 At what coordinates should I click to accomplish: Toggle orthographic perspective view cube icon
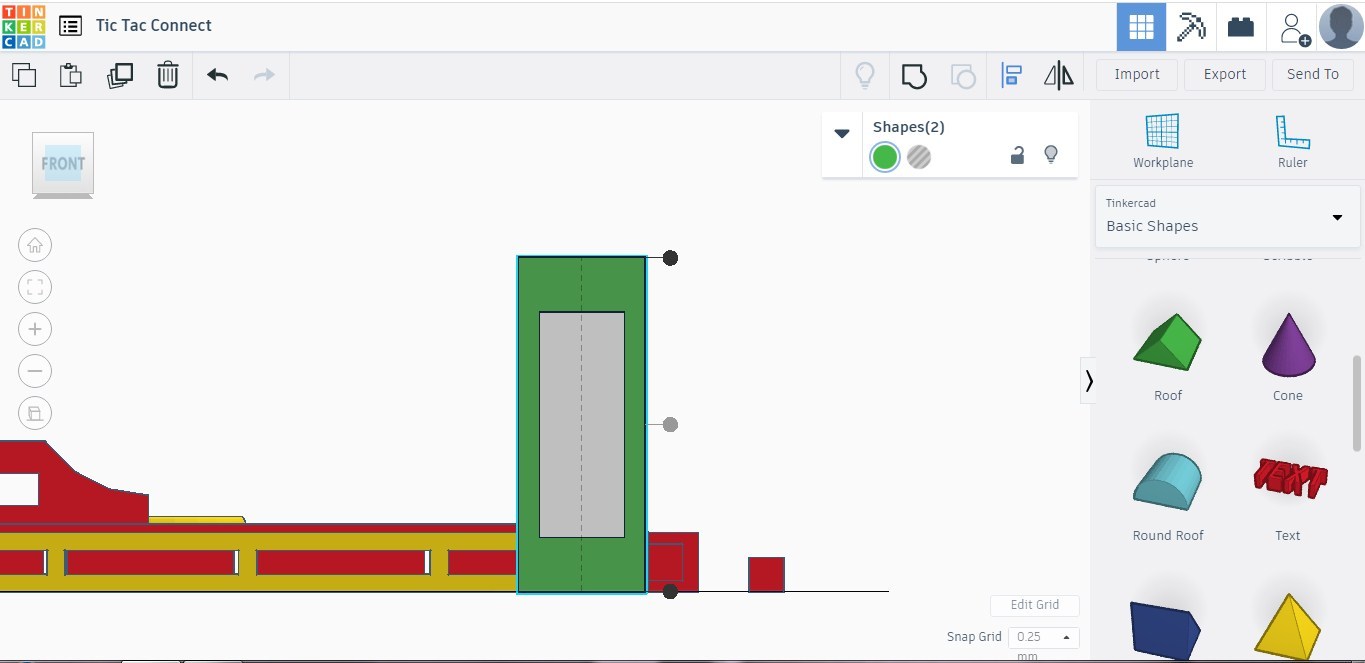click(x=35, y=413)
